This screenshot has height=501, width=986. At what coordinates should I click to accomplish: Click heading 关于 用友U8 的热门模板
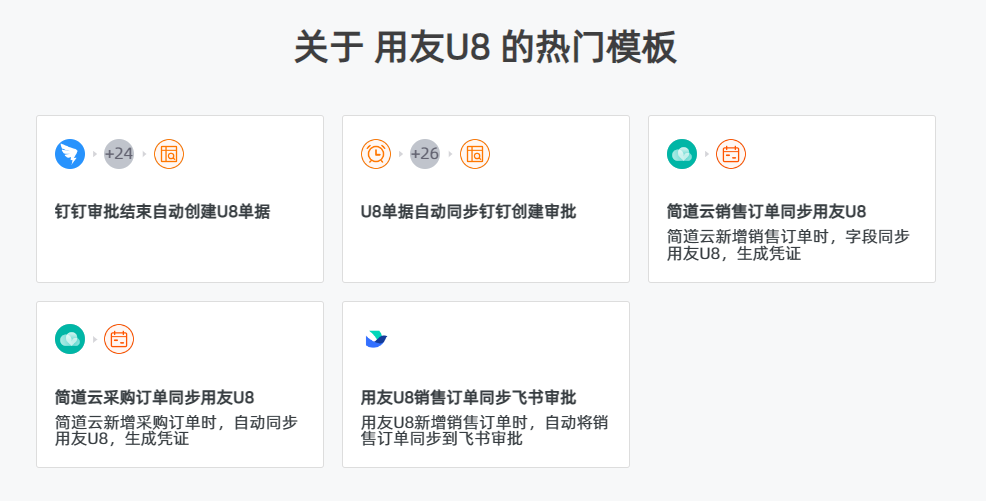click(485, 47)
